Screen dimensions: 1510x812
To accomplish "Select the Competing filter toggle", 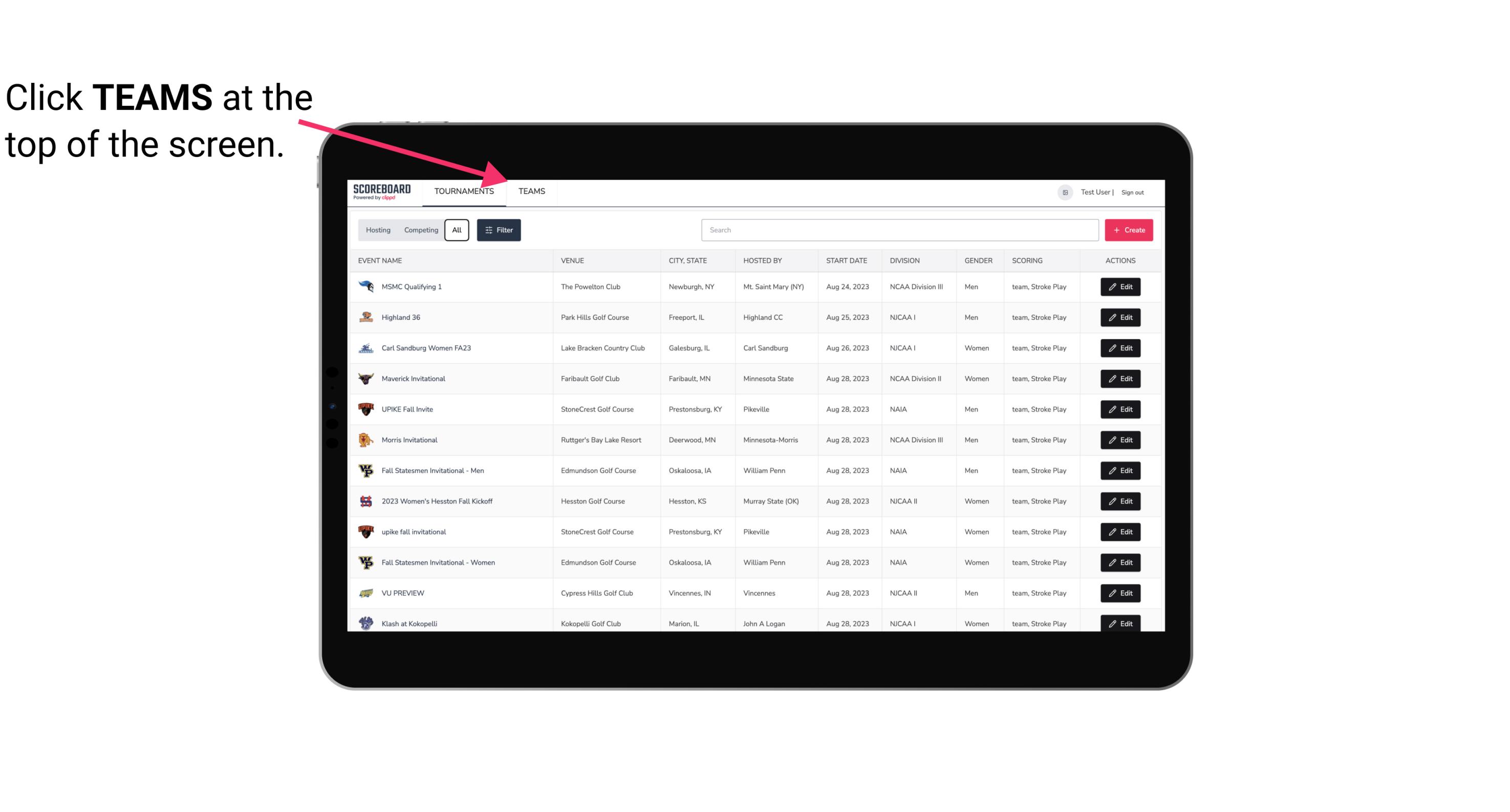I will click(419, 230).
